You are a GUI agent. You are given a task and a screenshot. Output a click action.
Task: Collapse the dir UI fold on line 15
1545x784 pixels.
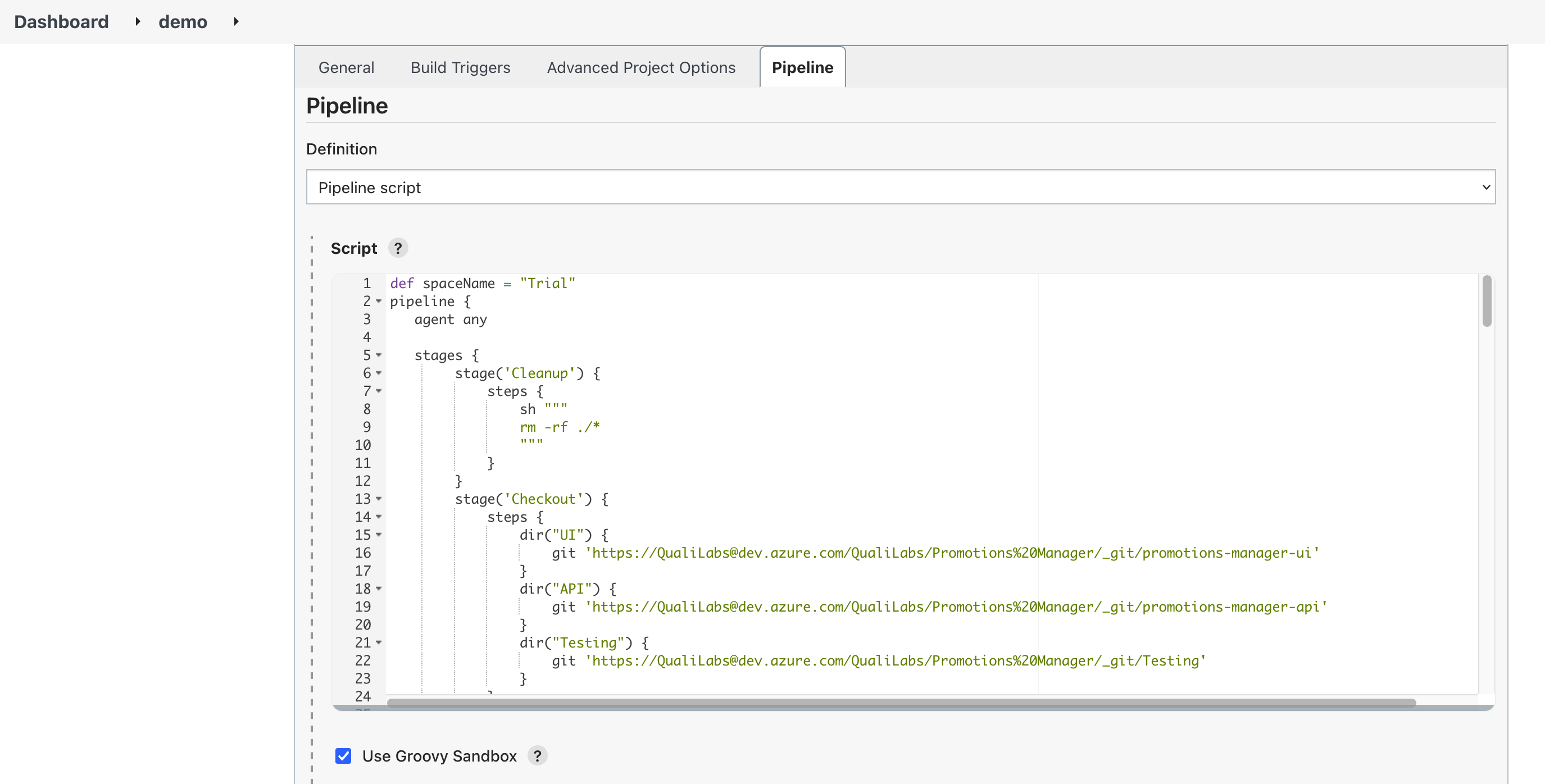(379, 535)
